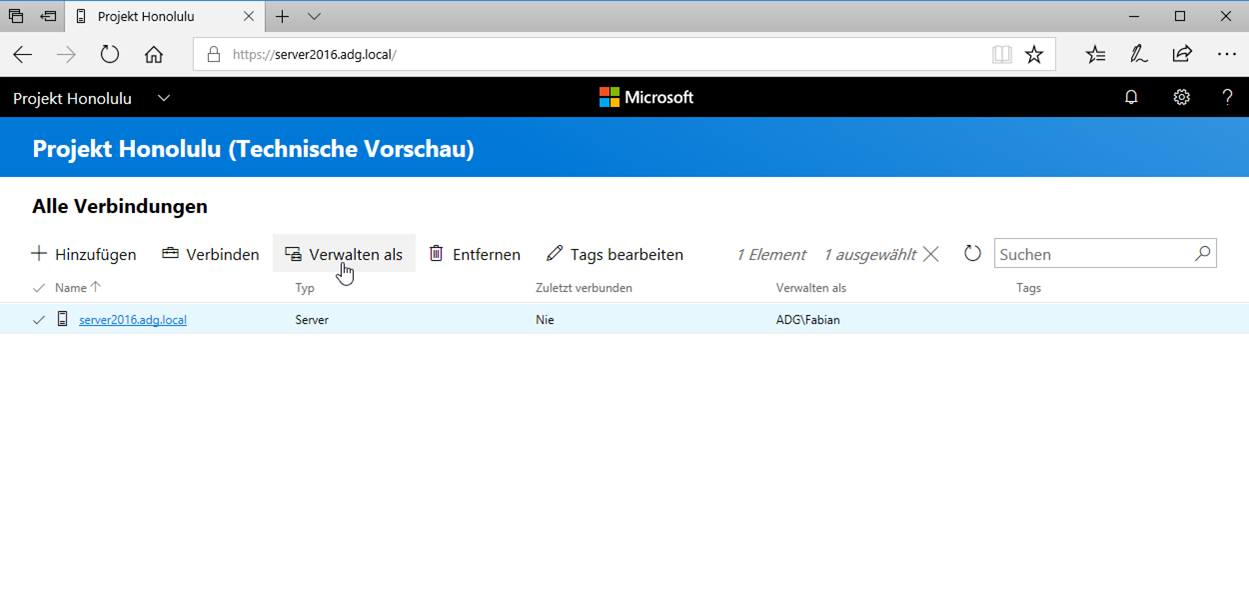
Task: Expand the Projekt Honolulu dropdown chevron
Action: [164, 98]
